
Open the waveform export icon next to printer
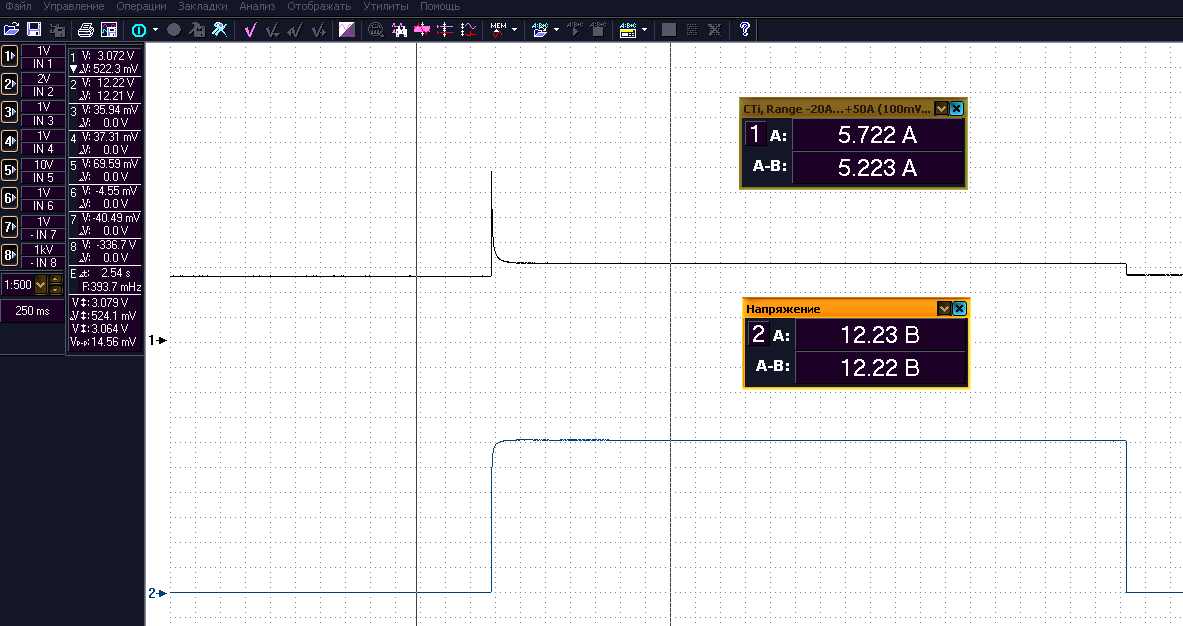(109, 29)
